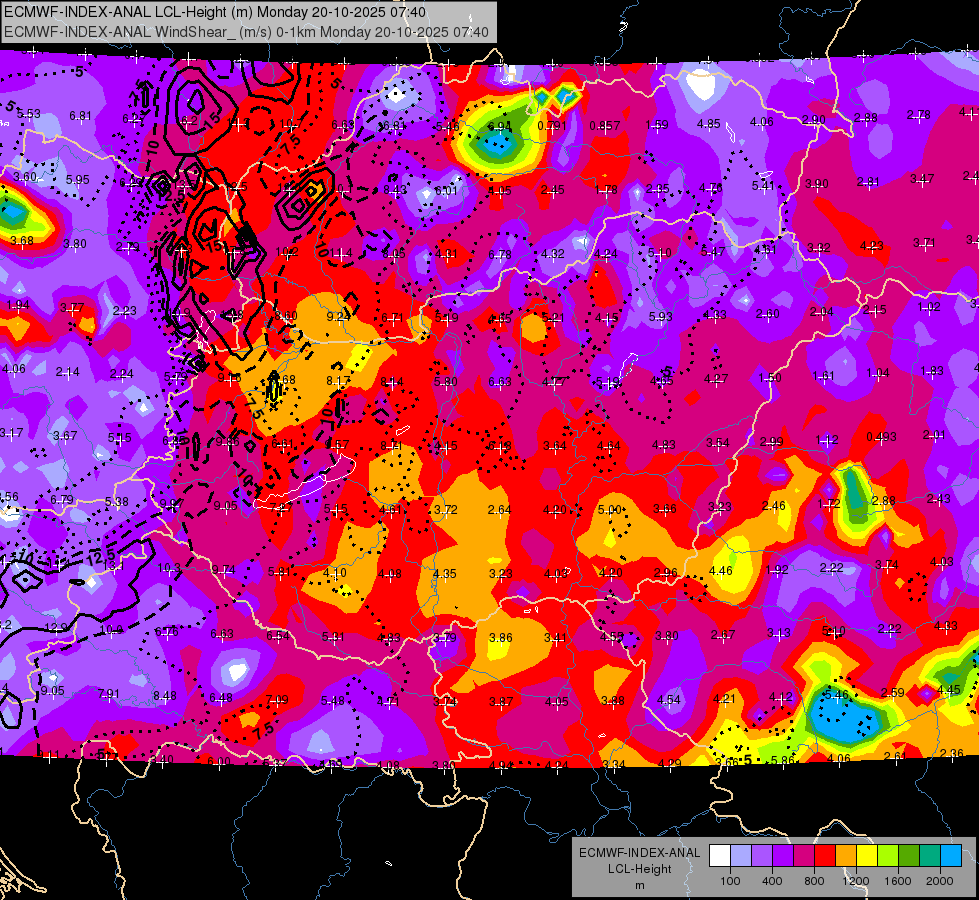
Task: Click the wind shear value 0.857
Action: [x=604, y=126]
